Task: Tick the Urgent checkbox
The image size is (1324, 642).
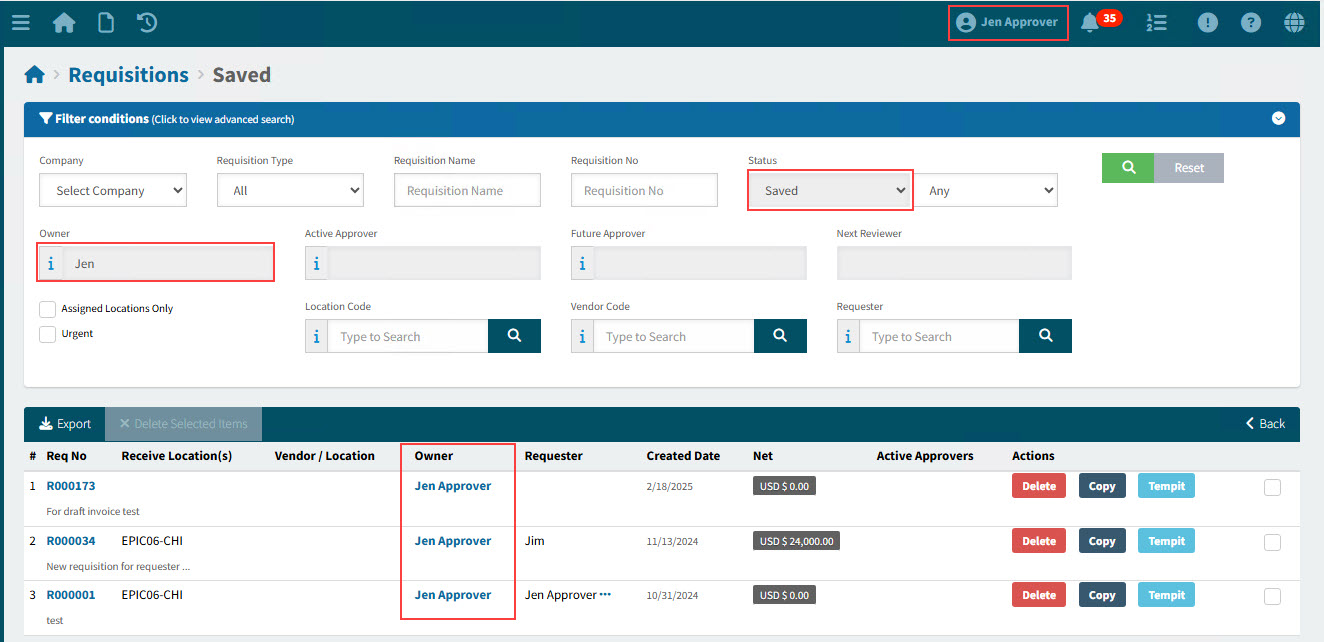Action: pos(47,334)
